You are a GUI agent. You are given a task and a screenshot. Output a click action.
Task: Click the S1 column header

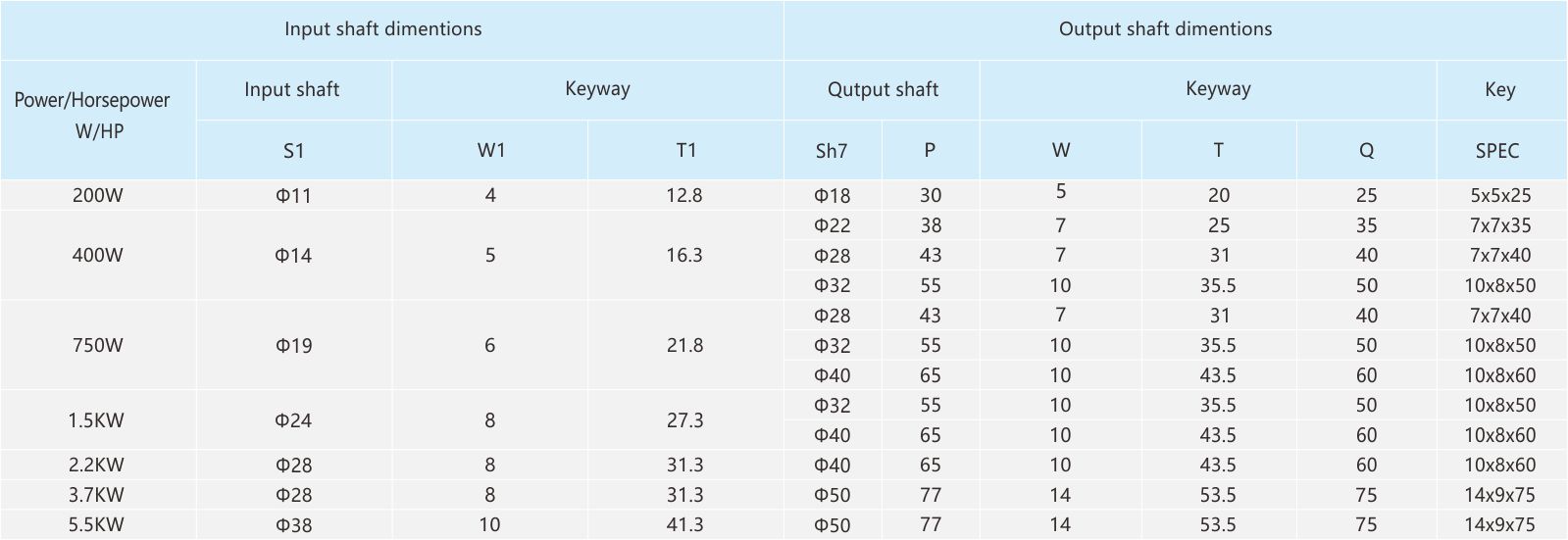[x=294, y=150]
